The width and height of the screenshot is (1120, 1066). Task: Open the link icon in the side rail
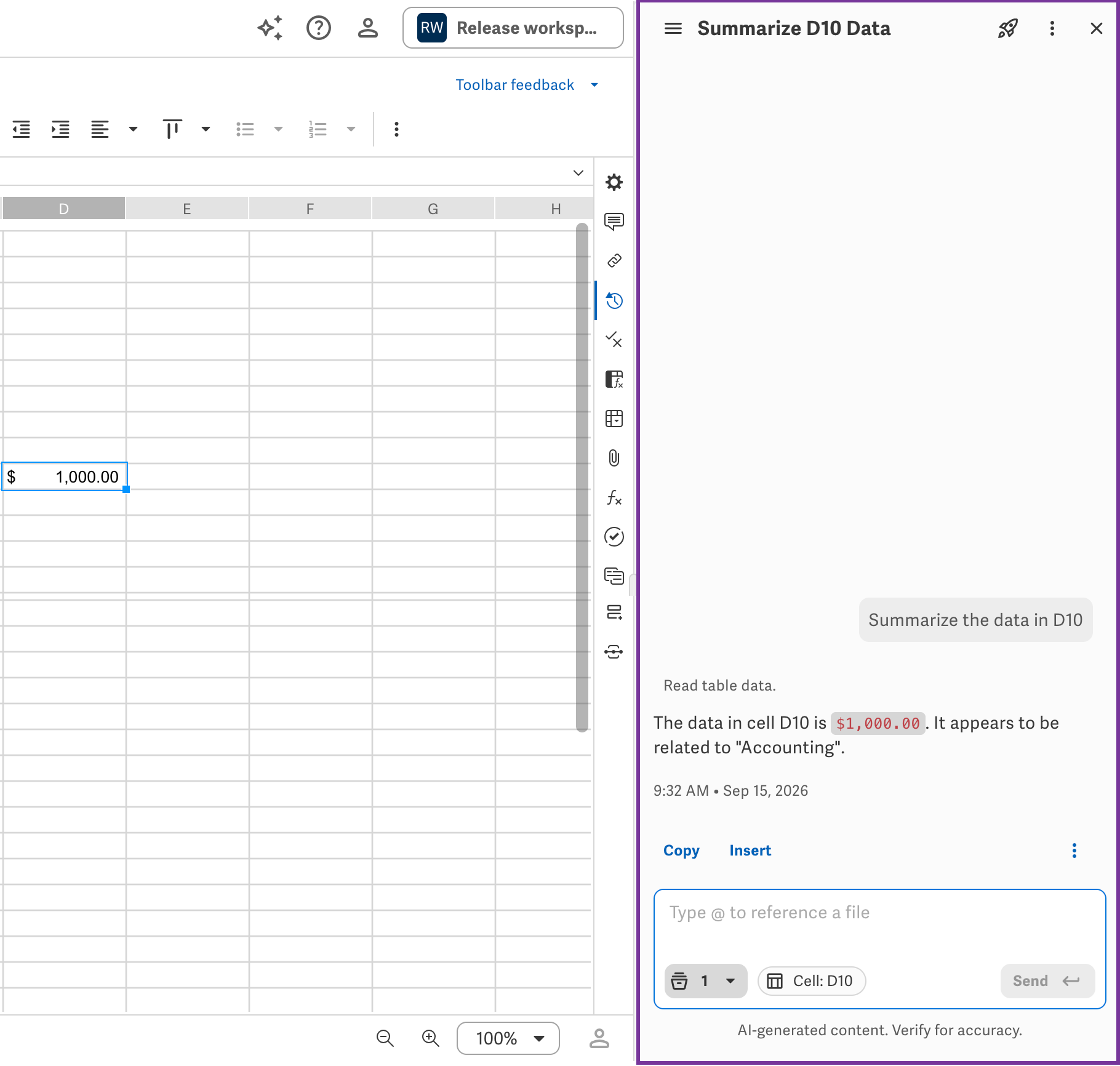click(x=614, y=261)
